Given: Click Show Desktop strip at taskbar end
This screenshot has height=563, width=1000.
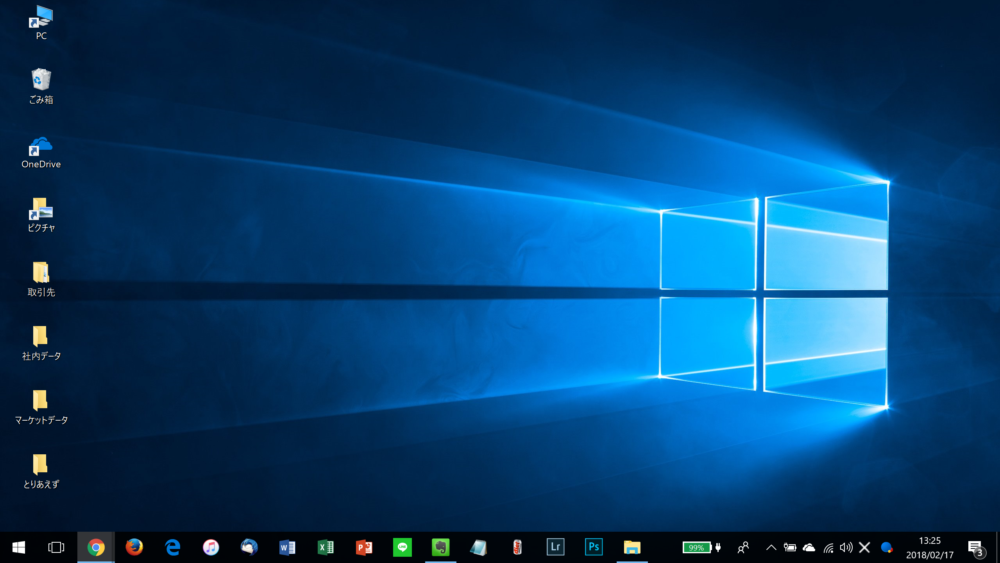Looking at the screenshot, I should [x=997, y=547].
